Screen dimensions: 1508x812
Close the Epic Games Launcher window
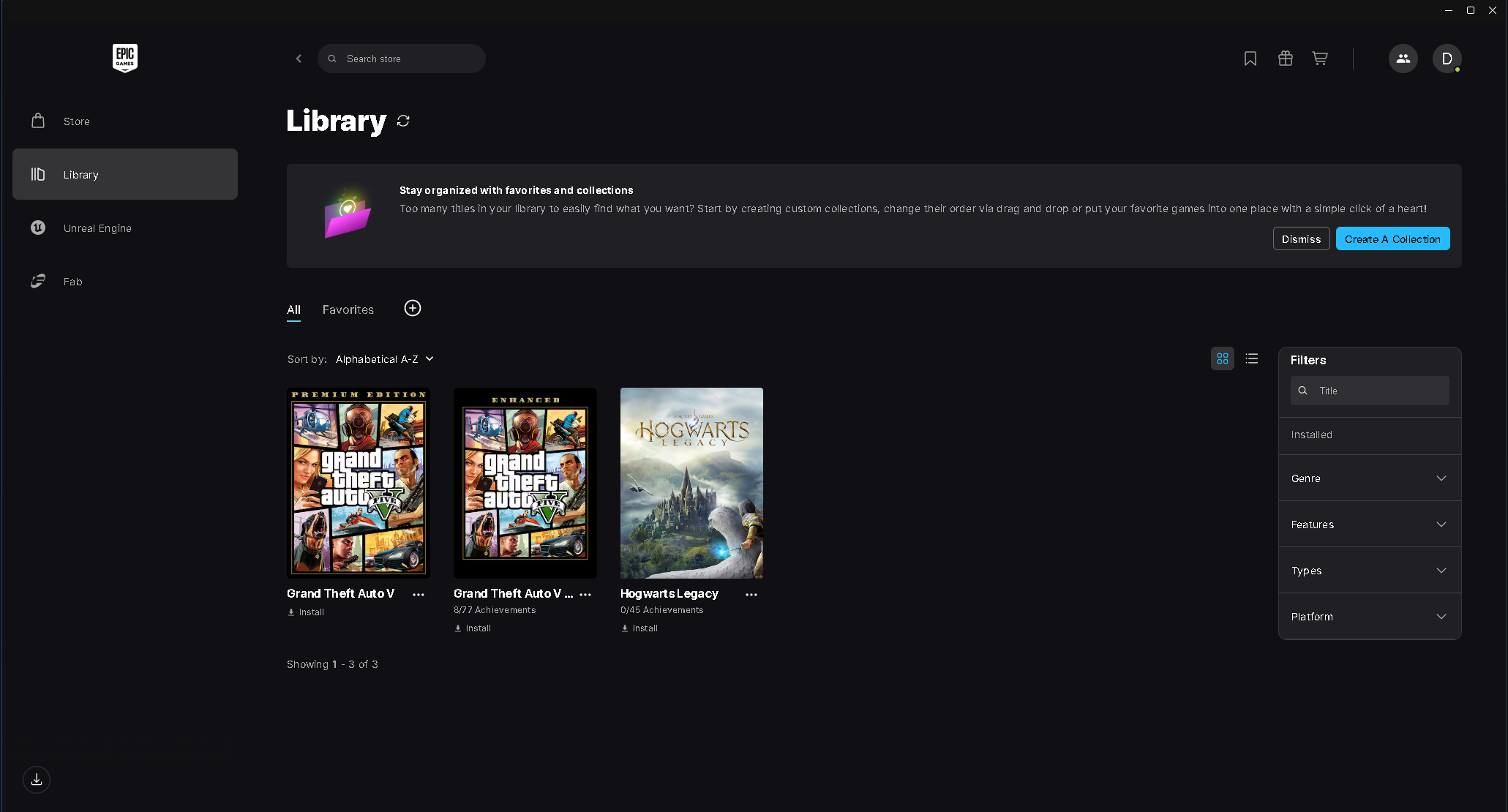[x=1493, y=10]
